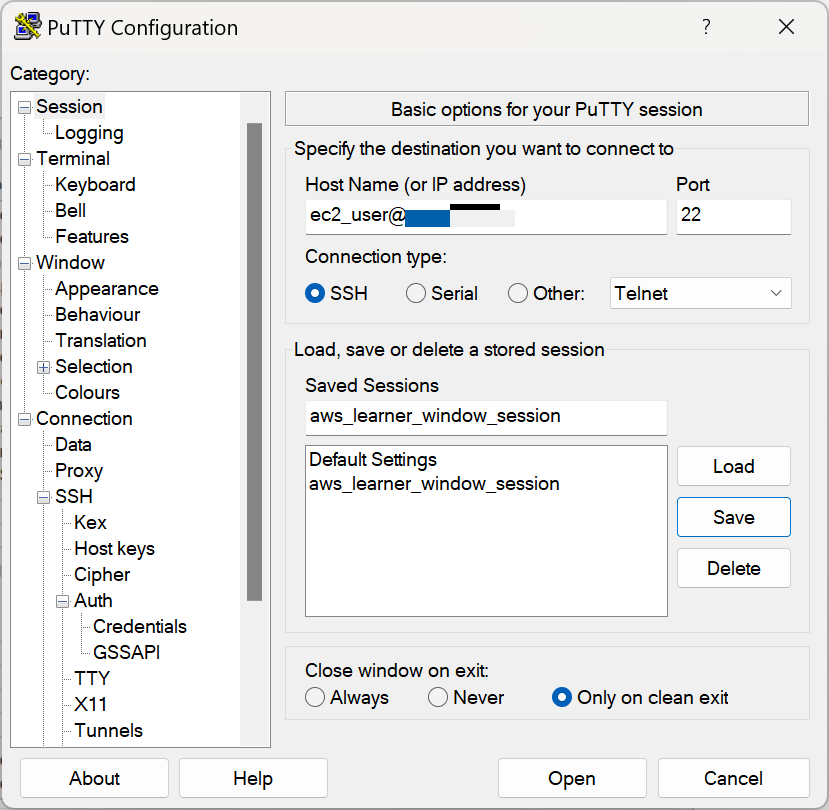Click the Saved Sessions name field
The height and width of the screenshot is (810, 829).
coord(486,418)
